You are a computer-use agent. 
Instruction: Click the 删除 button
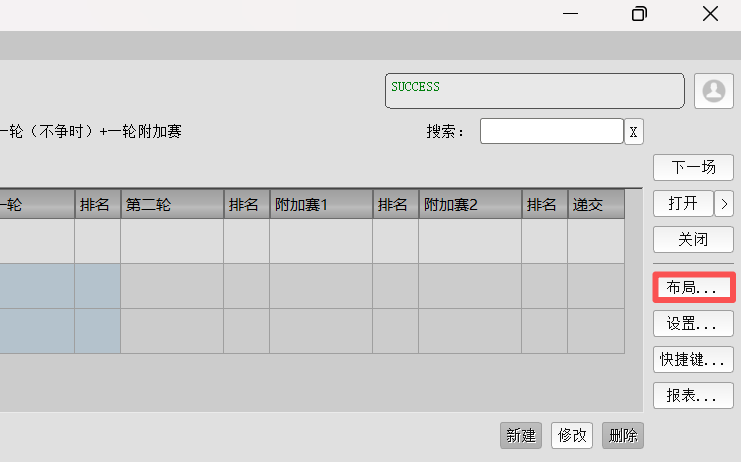pos(623,436)
